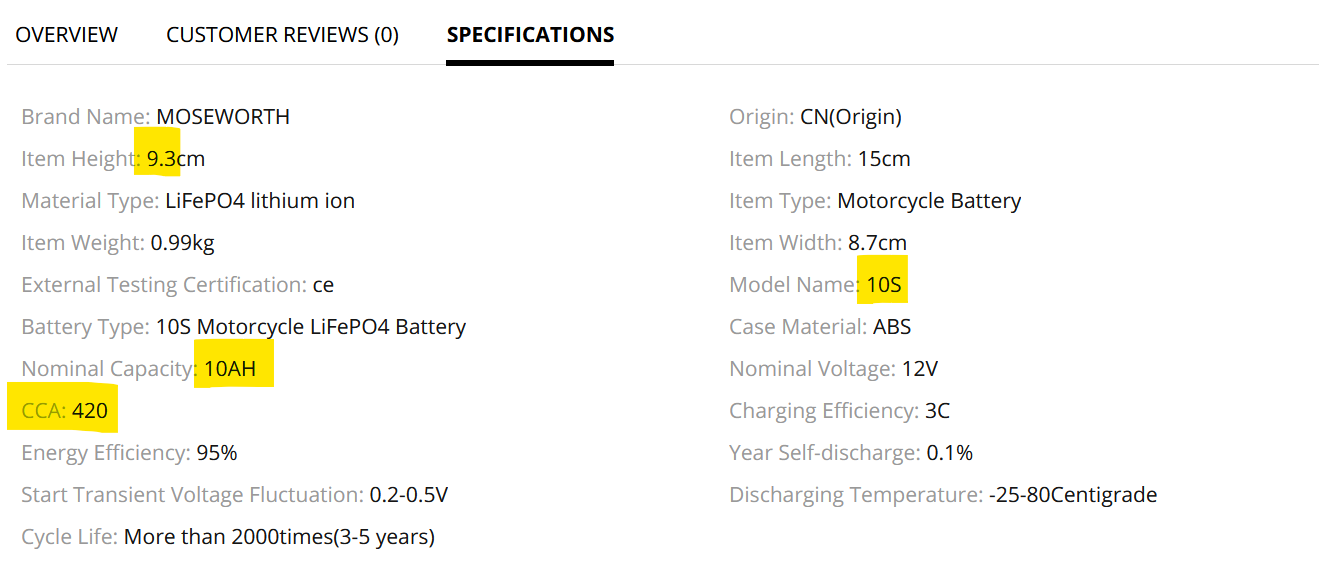Click the highlighted CCA 420 value

coord(89,411)
